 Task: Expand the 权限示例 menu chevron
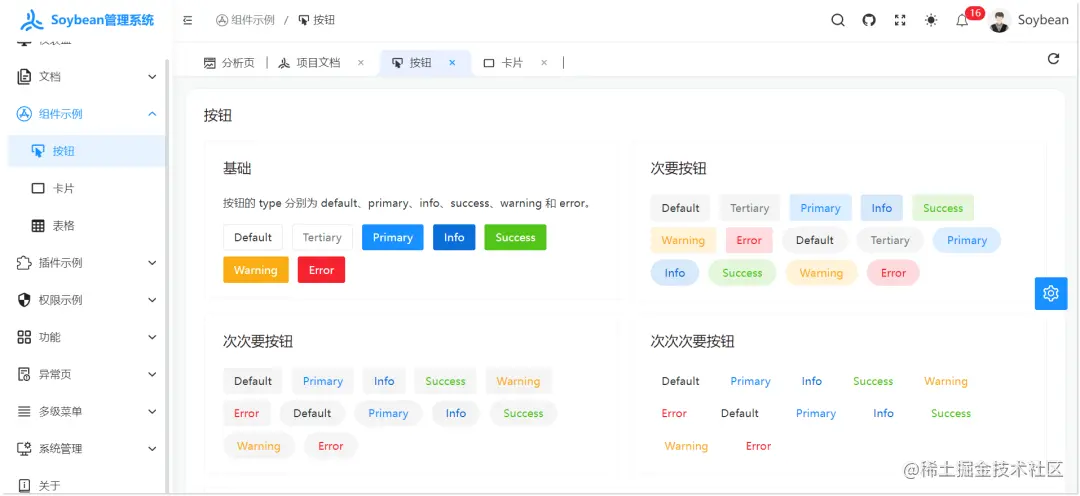(153, 300)
